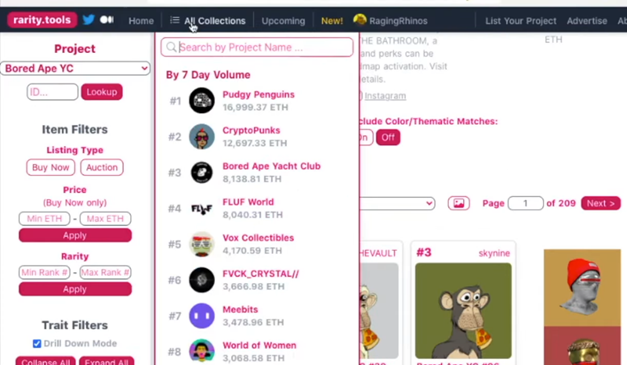Open the FVCK_CRYSTAL// avatar icon
Viewport: 627px width, 365px height.
point(202,280)
